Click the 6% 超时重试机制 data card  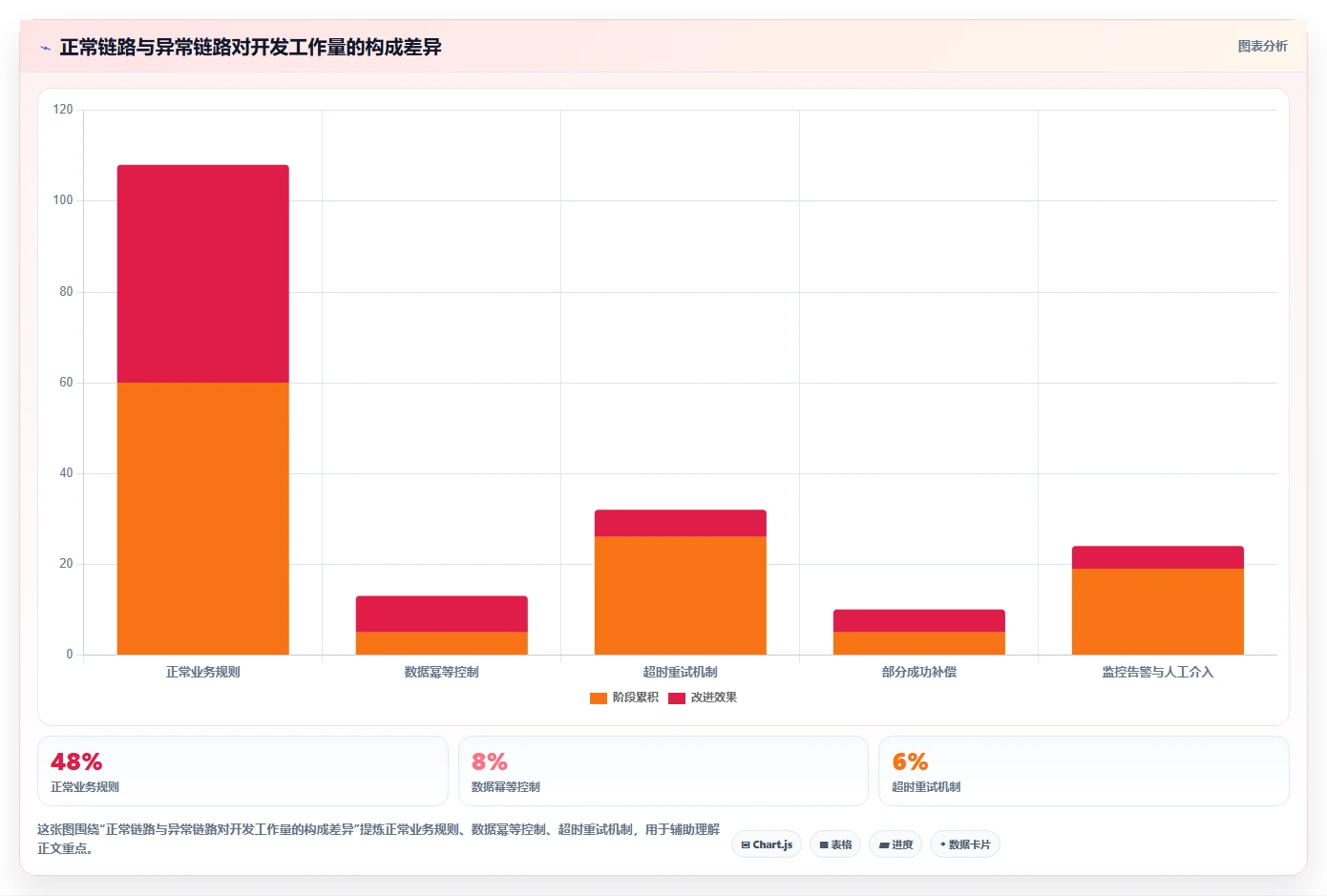coord(1084,771)
